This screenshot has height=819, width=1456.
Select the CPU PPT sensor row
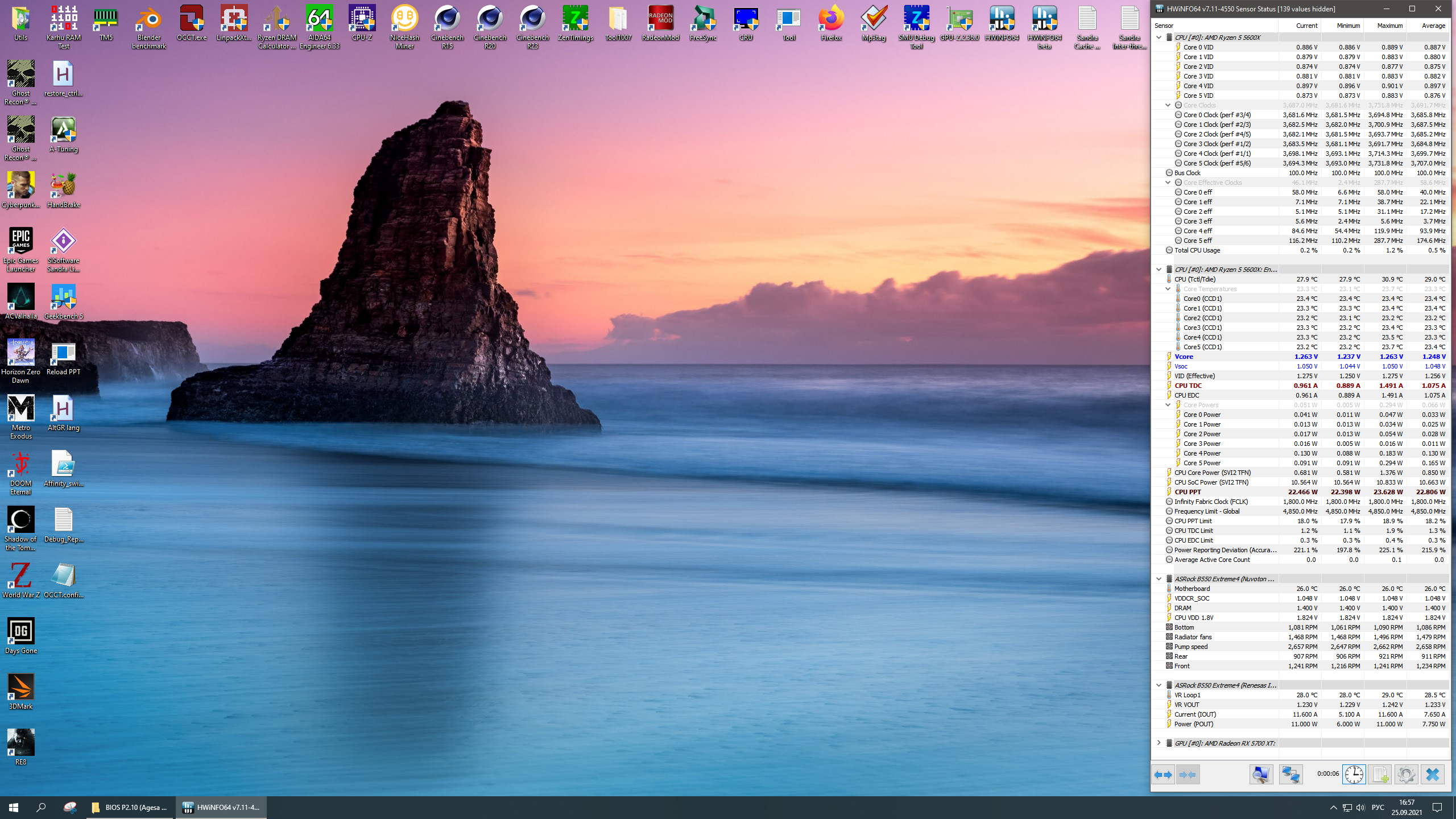1223,492
